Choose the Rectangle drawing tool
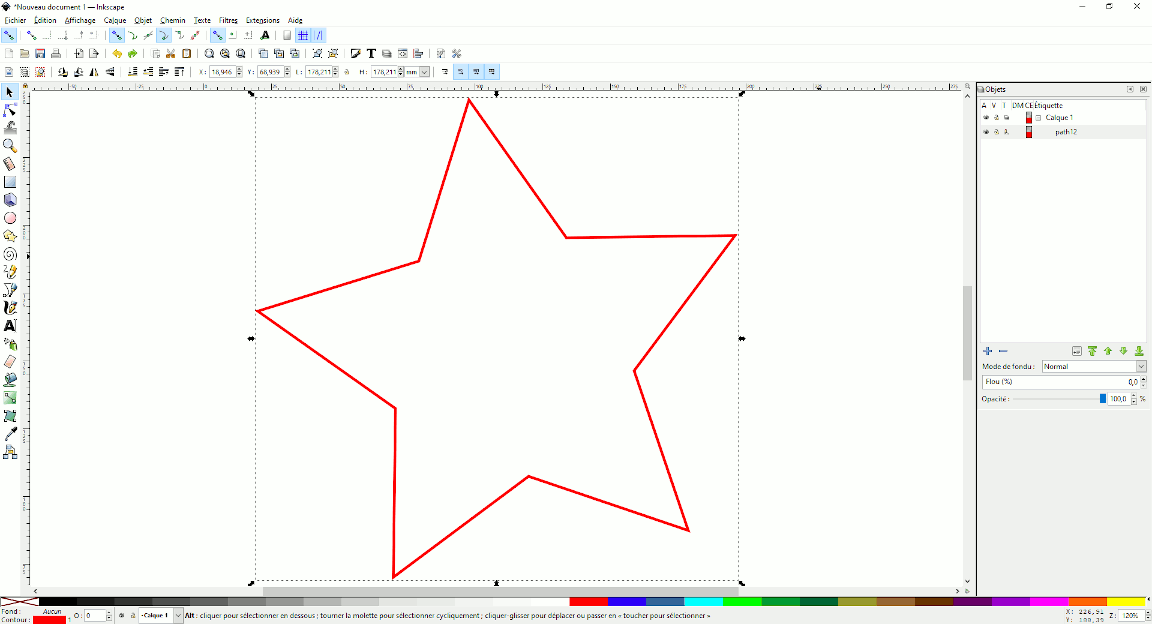The image size is (1152, 624). point(10,182)
